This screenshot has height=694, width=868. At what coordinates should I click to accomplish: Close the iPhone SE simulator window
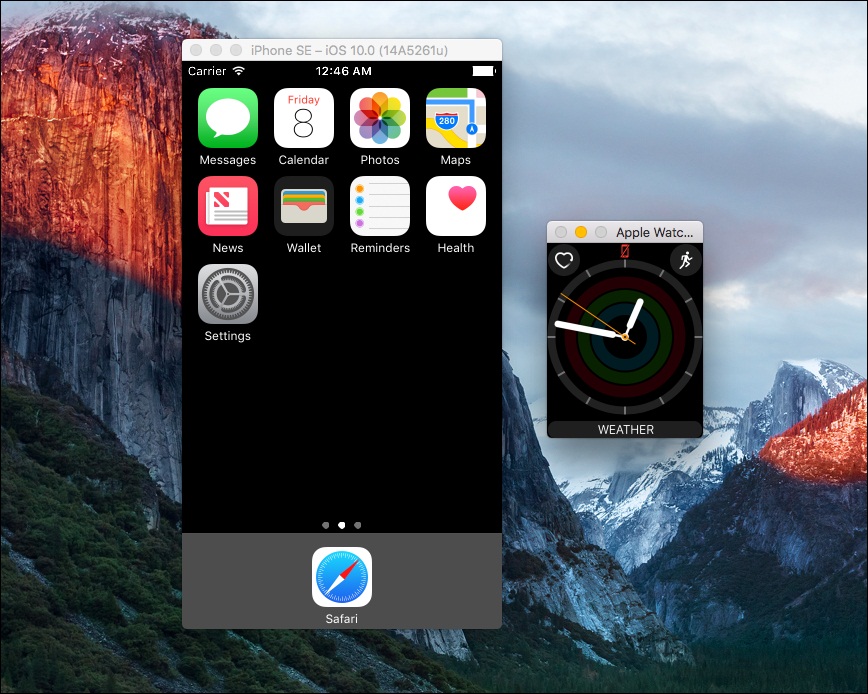tap(196, 50)
